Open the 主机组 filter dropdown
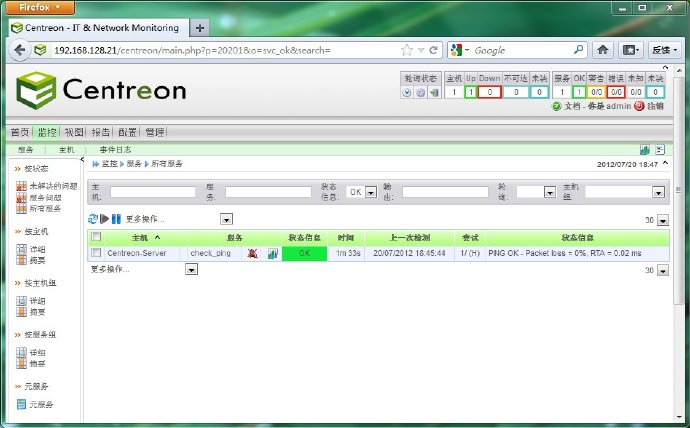 [x=658, y=192]
